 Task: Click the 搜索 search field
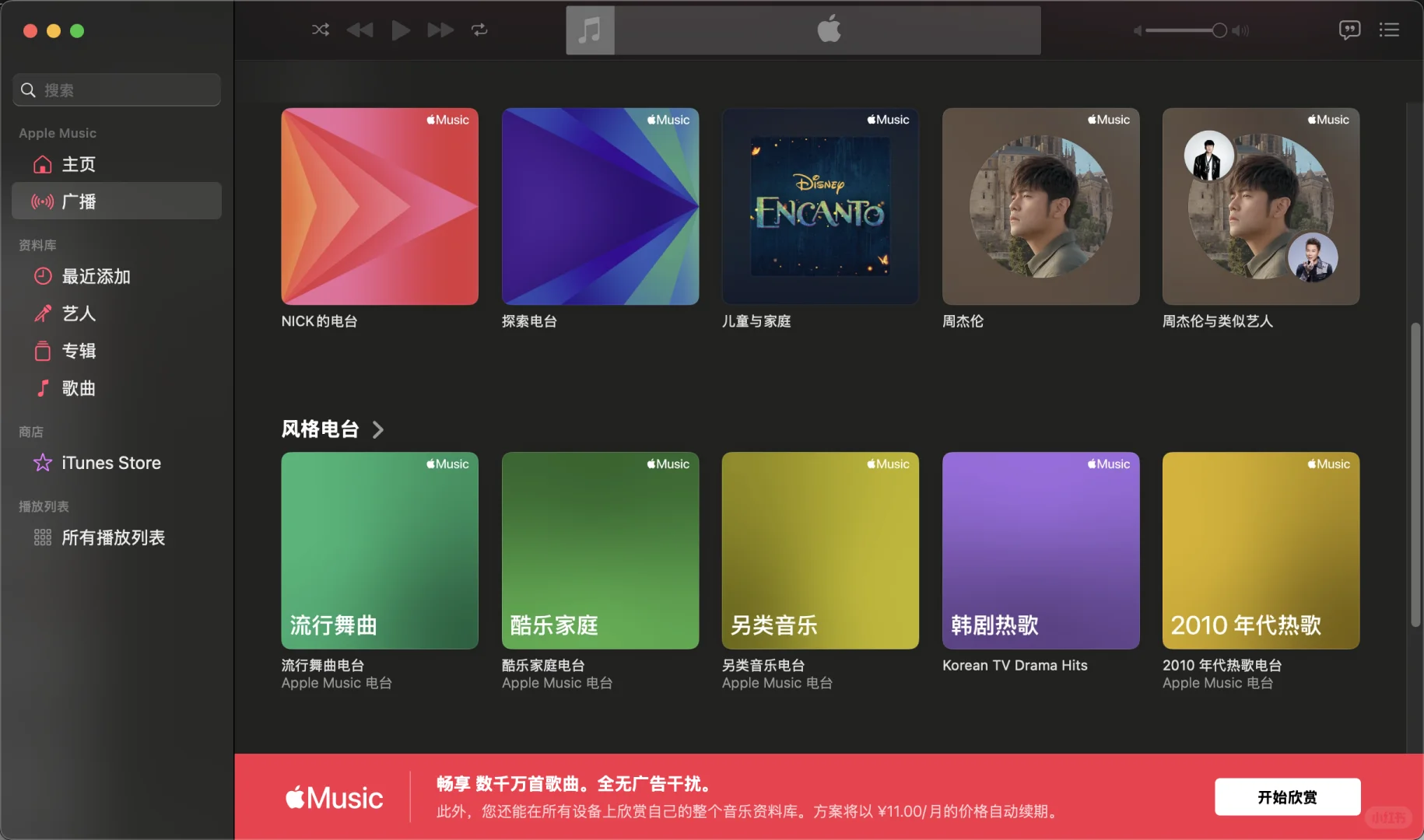click(x=116, y=89)
